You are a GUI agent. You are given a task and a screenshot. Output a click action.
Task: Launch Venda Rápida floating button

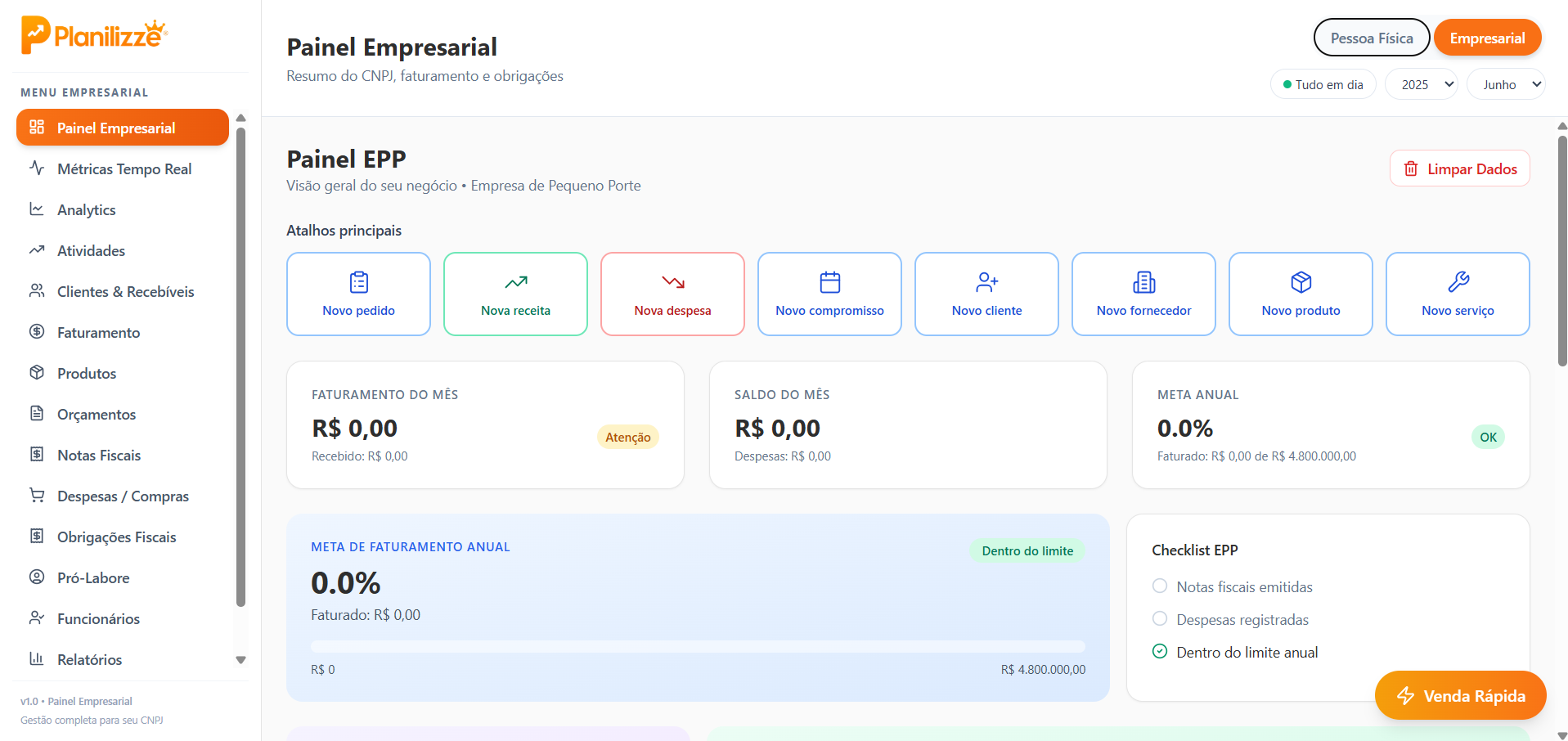tap(1460, 696)
